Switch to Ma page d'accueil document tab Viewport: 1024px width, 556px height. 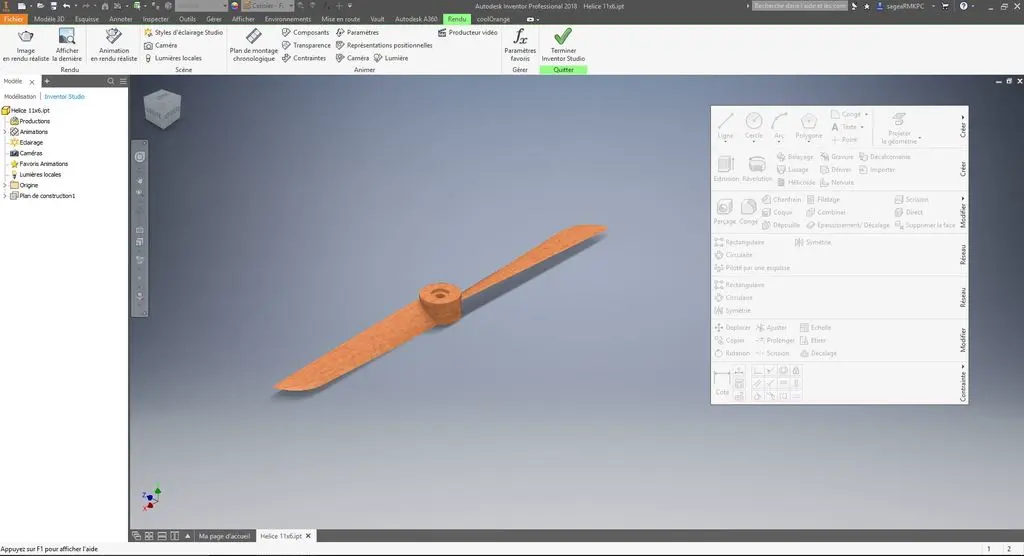(x=224, y=536)
